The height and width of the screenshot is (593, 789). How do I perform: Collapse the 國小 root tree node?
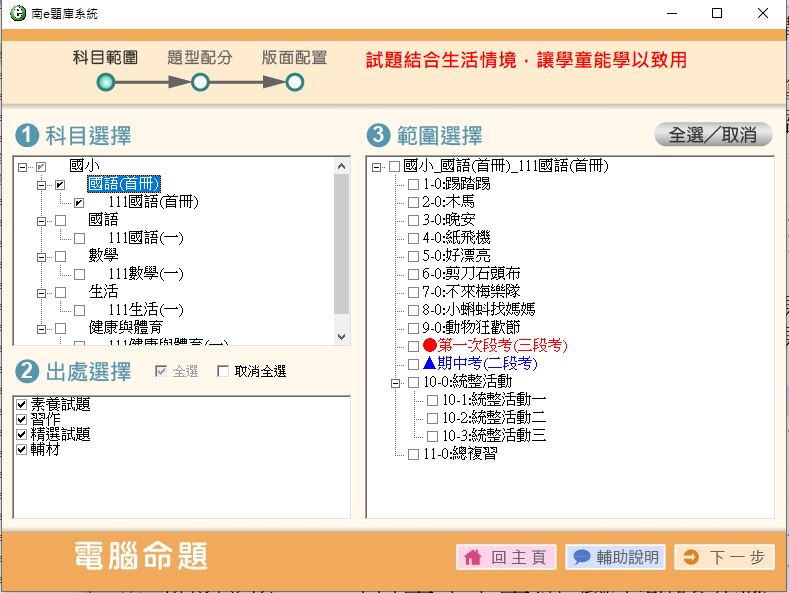point(23,167)
